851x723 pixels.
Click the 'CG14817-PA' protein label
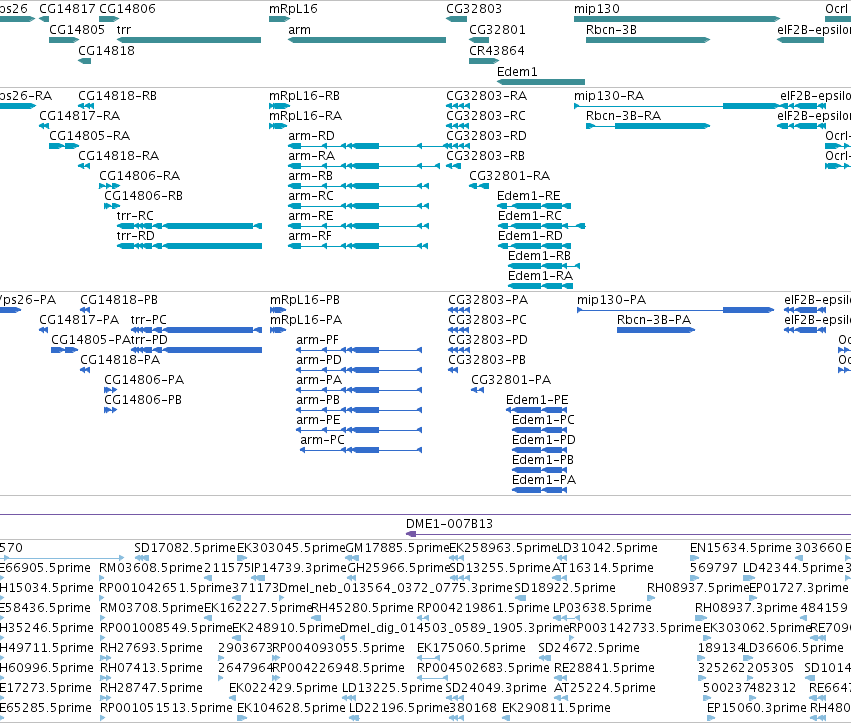79,320
